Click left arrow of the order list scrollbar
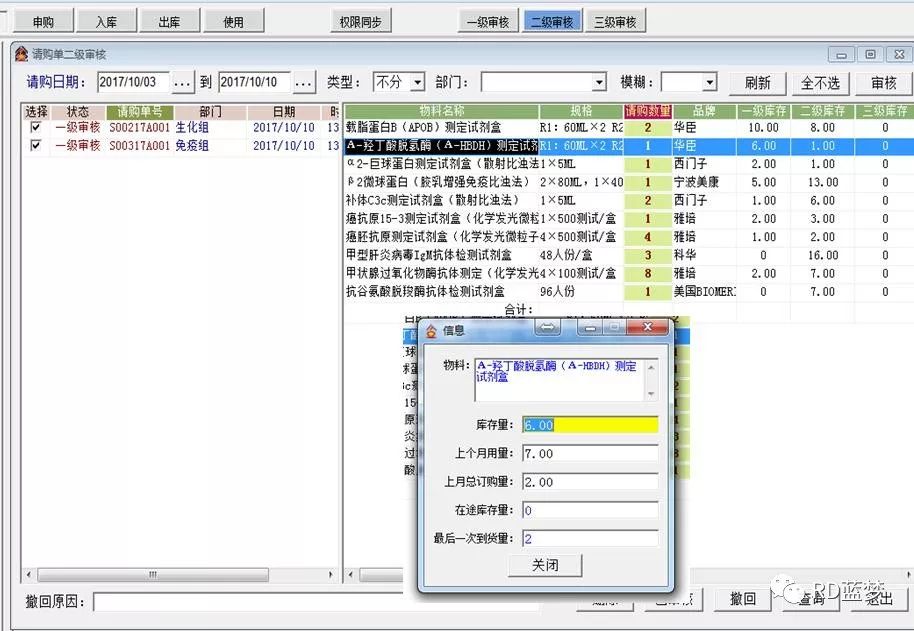The height and width of the screenshot is (631, 914). pos(30,575)
